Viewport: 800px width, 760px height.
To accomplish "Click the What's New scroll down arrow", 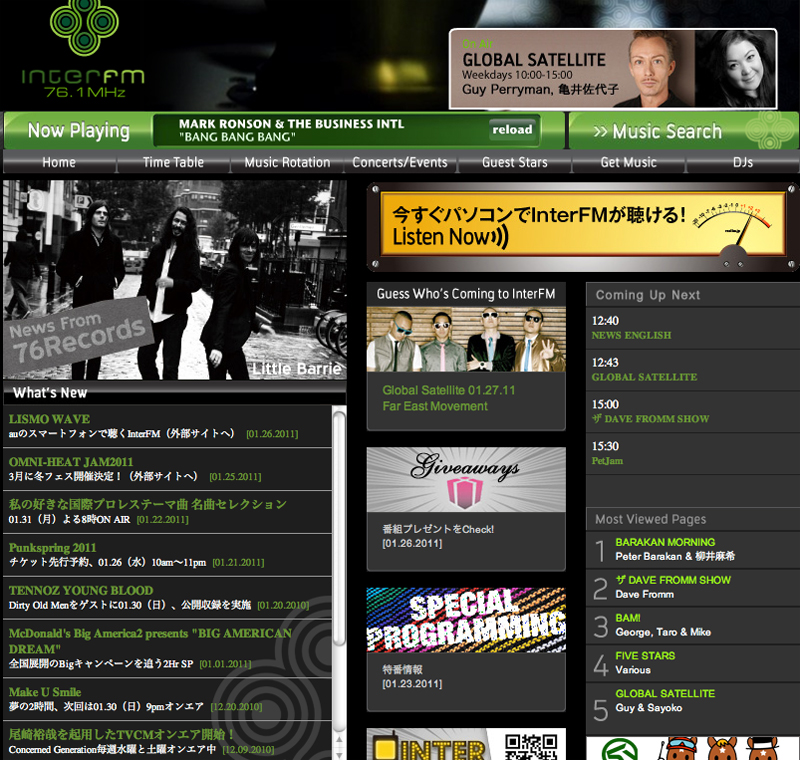I will coord(339,753).
